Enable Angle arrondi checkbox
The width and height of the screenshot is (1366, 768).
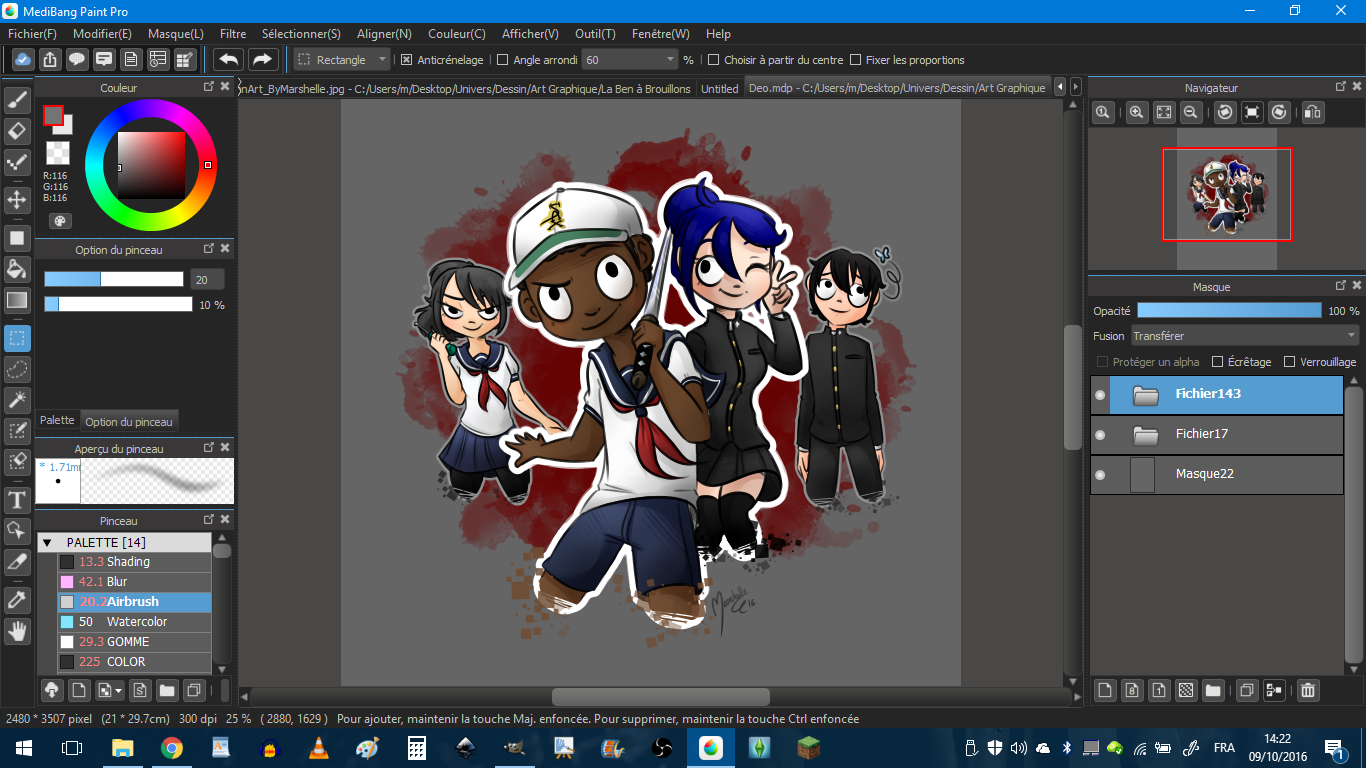503,60
